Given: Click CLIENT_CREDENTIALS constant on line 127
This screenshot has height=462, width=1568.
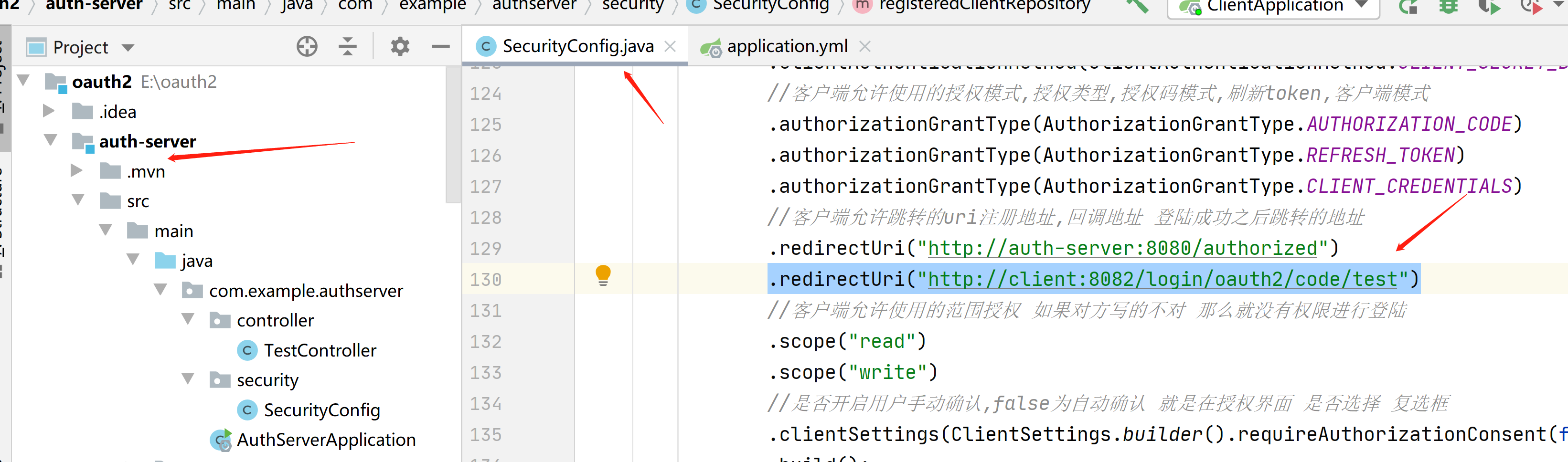Looking at the screenshot, I should [x=1409, y=186].
